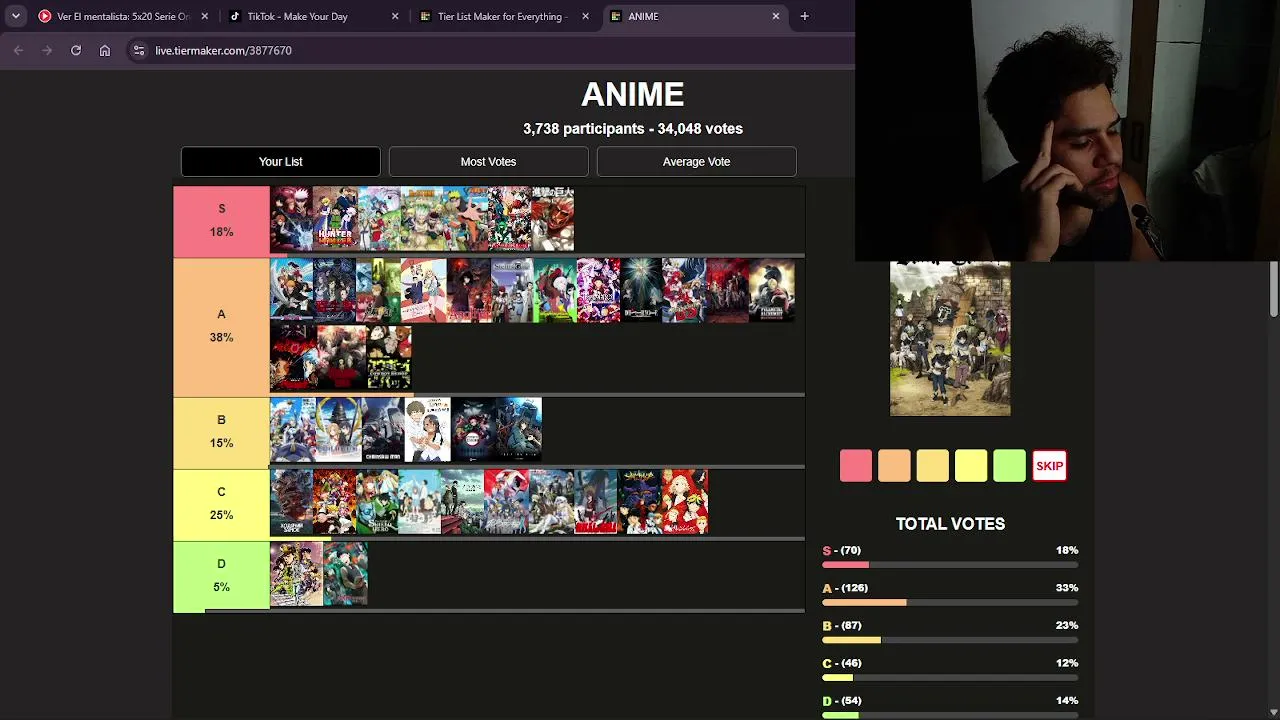The width and height of the screenshot is (1280, 720).
Task: Click the Attack on Titan poster in S tier
Action: click(553, 219)
